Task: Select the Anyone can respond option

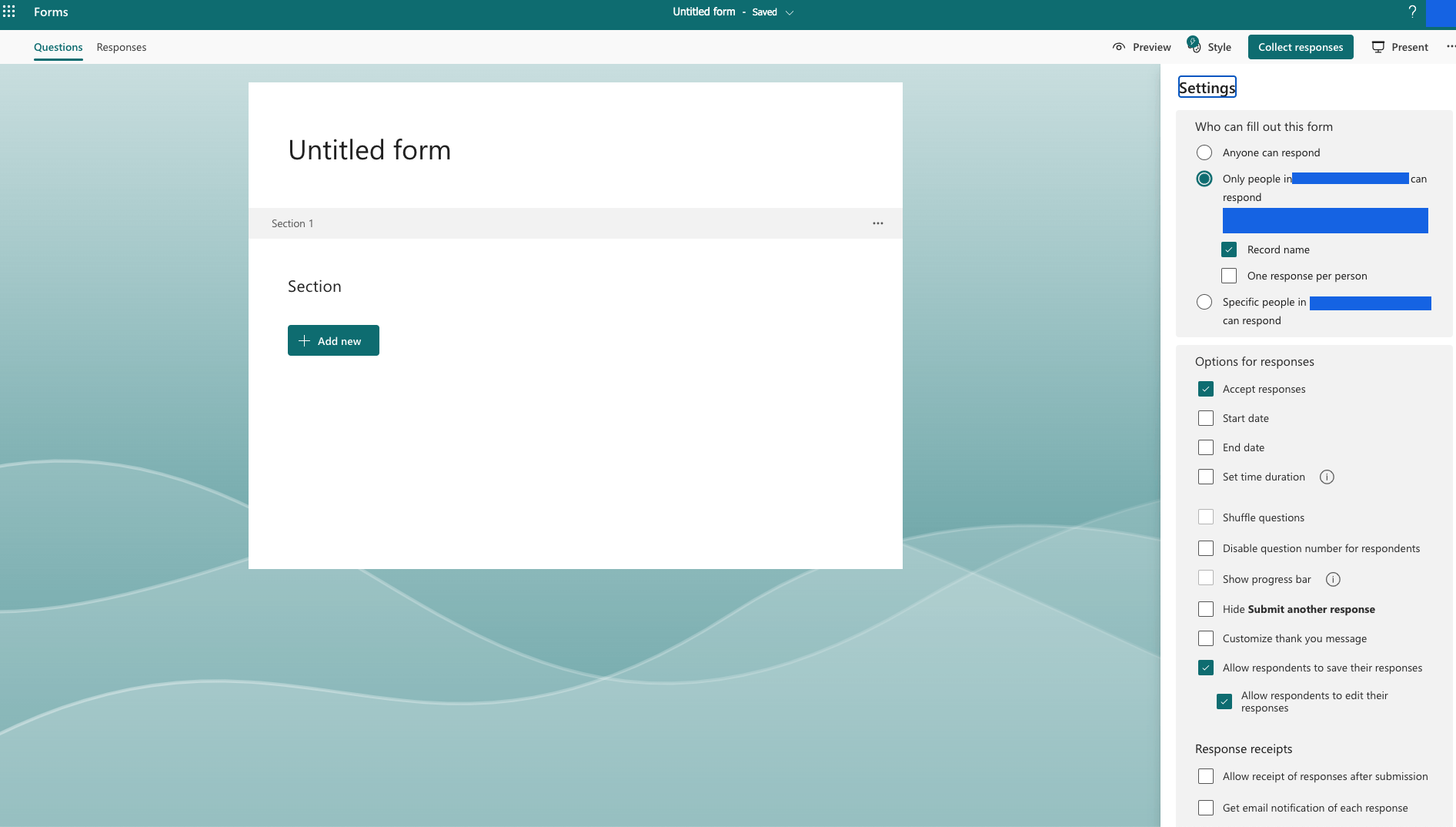Action: (1204, 152)
